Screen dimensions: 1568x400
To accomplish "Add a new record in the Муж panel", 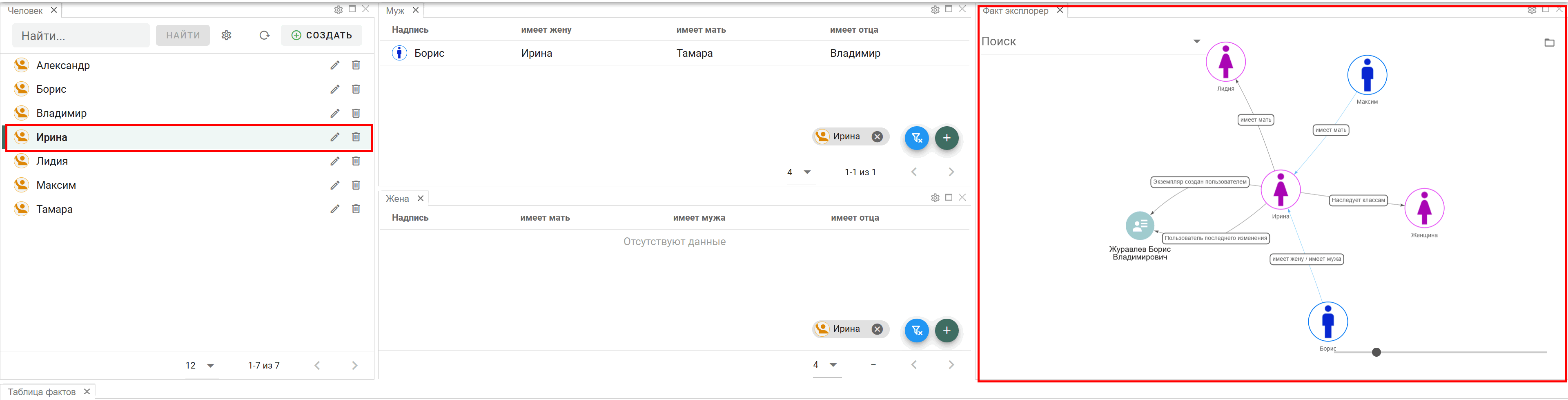I will pos(947,138).
